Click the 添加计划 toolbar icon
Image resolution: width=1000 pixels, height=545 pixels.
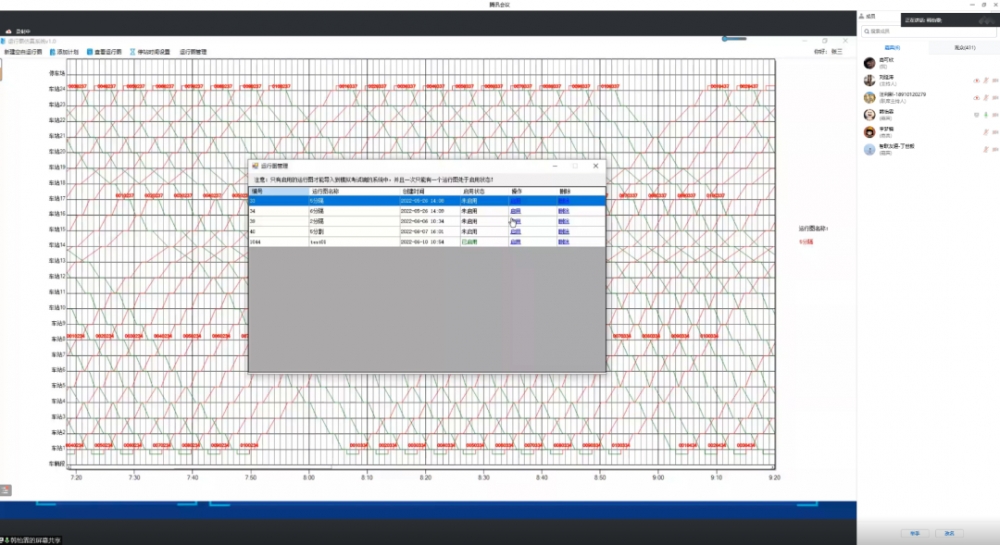point(53,51)
